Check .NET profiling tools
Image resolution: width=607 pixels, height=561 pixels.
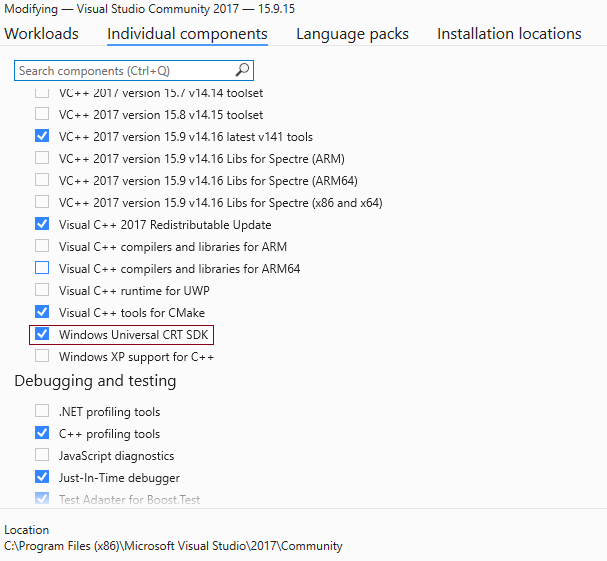tap(42, 411)
